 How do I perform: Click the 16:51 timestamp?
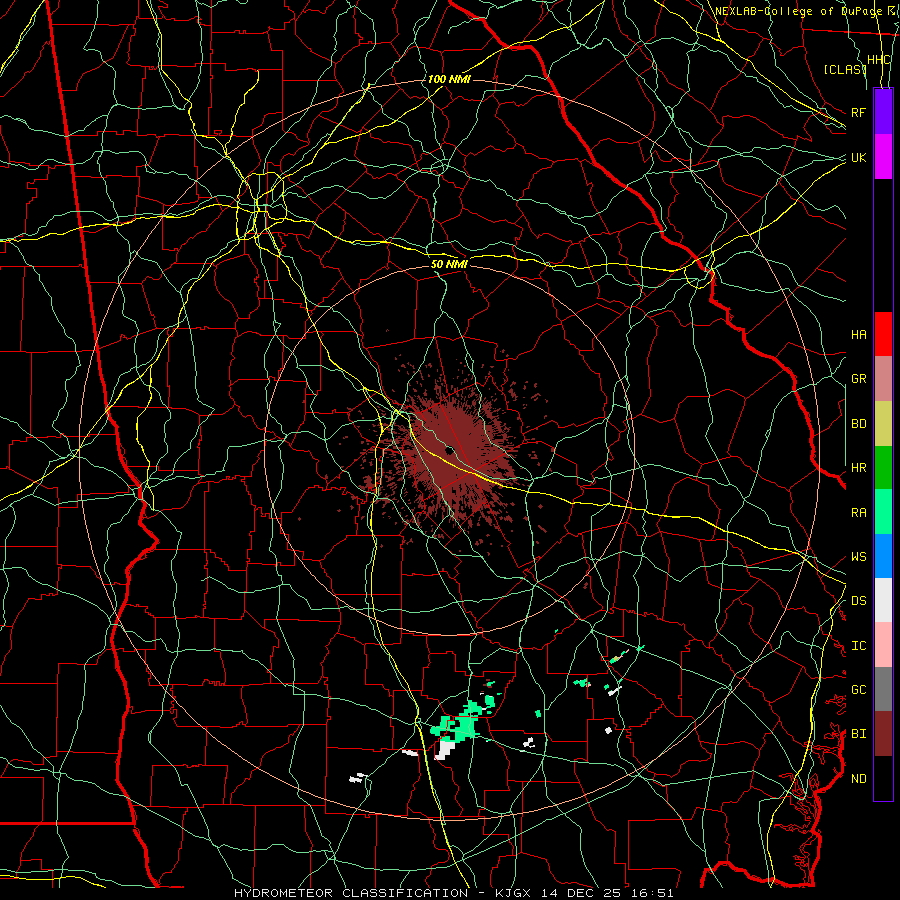(655, 893)
